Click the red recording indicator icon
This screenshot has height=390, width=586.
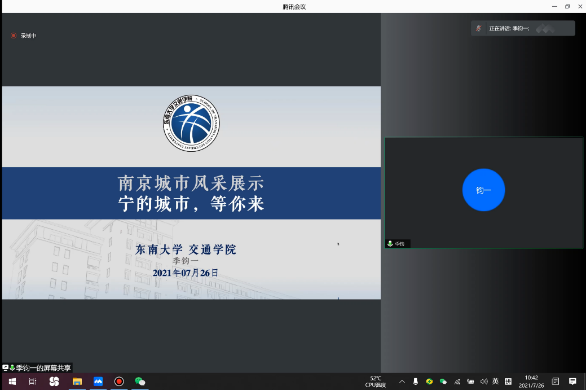(13, 35)
